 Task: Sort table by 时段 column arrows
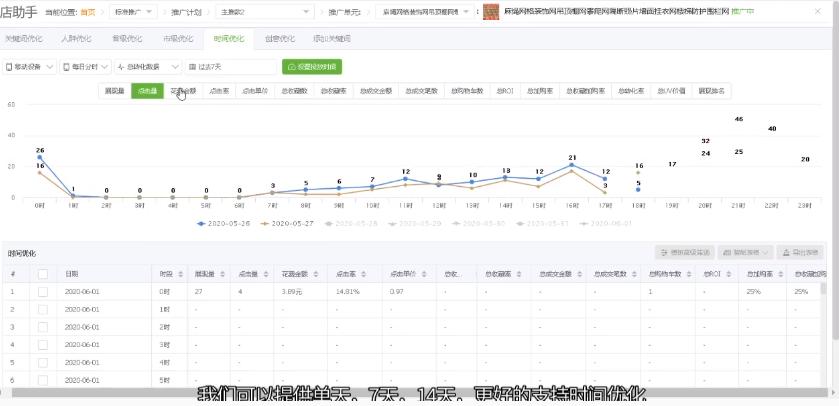(x=180, y=274)
